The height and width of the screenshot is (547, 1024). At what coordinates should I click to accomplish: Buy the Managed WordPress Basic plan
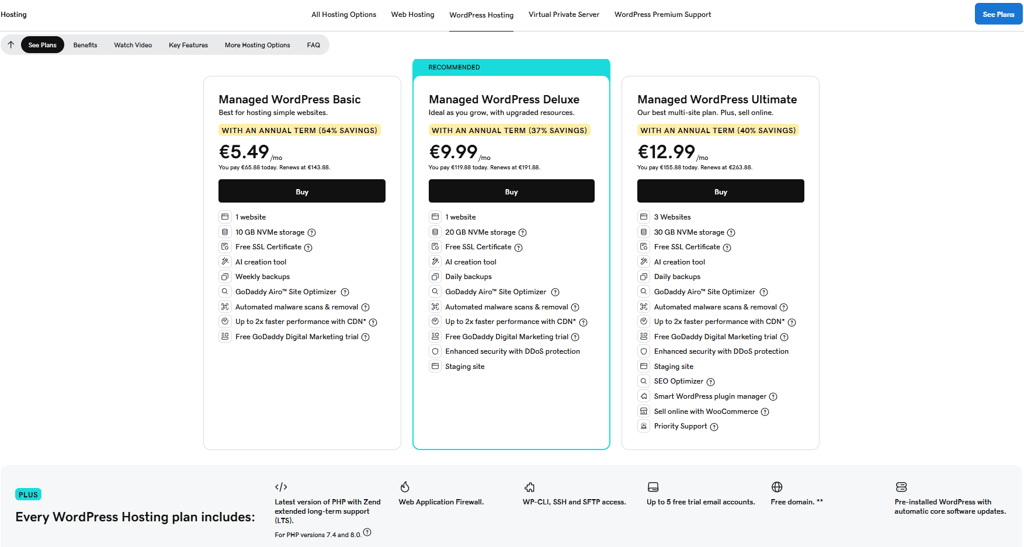point(302,191)
